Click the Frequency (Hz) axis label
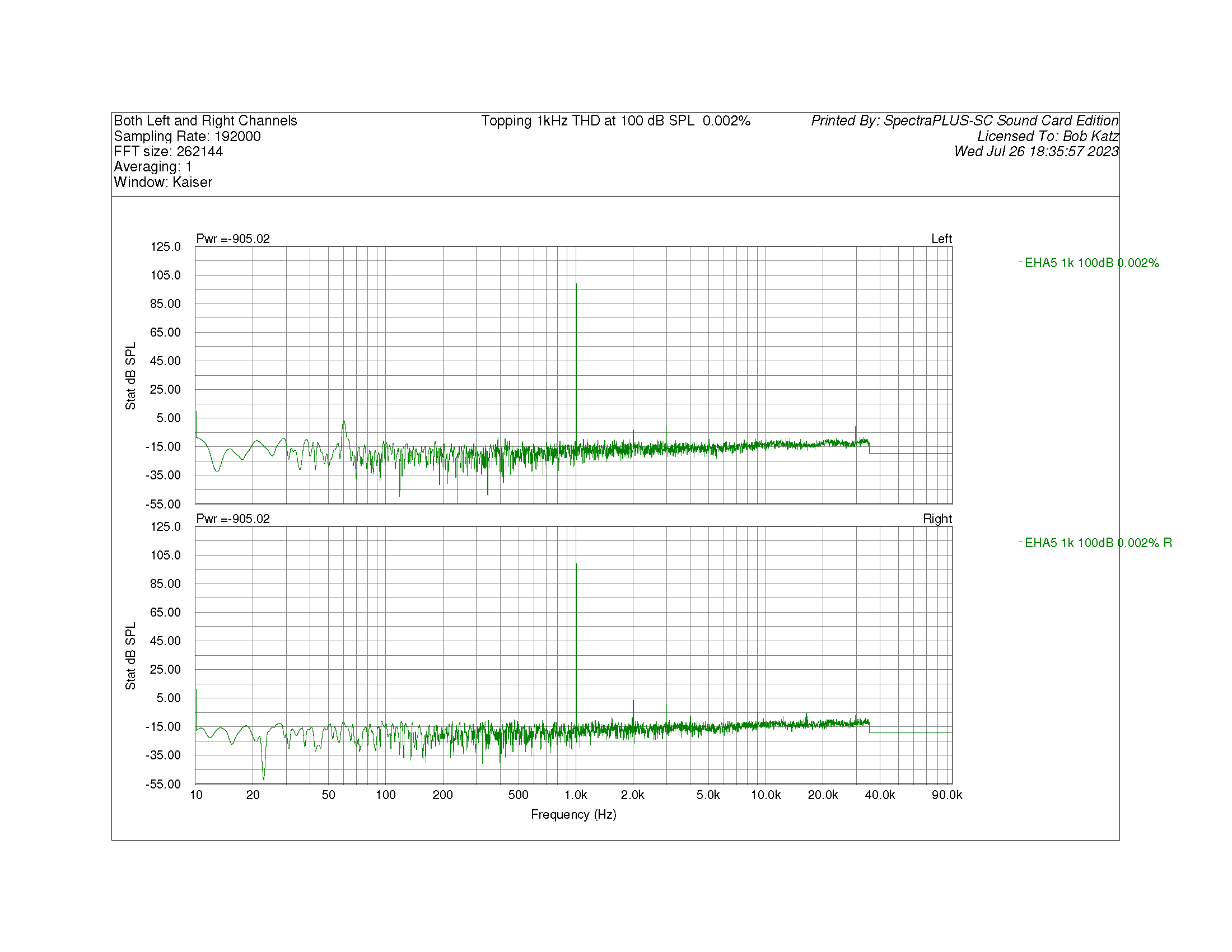Image resolution: width=1232 pixels, height=952 pixels. (573, 814)
